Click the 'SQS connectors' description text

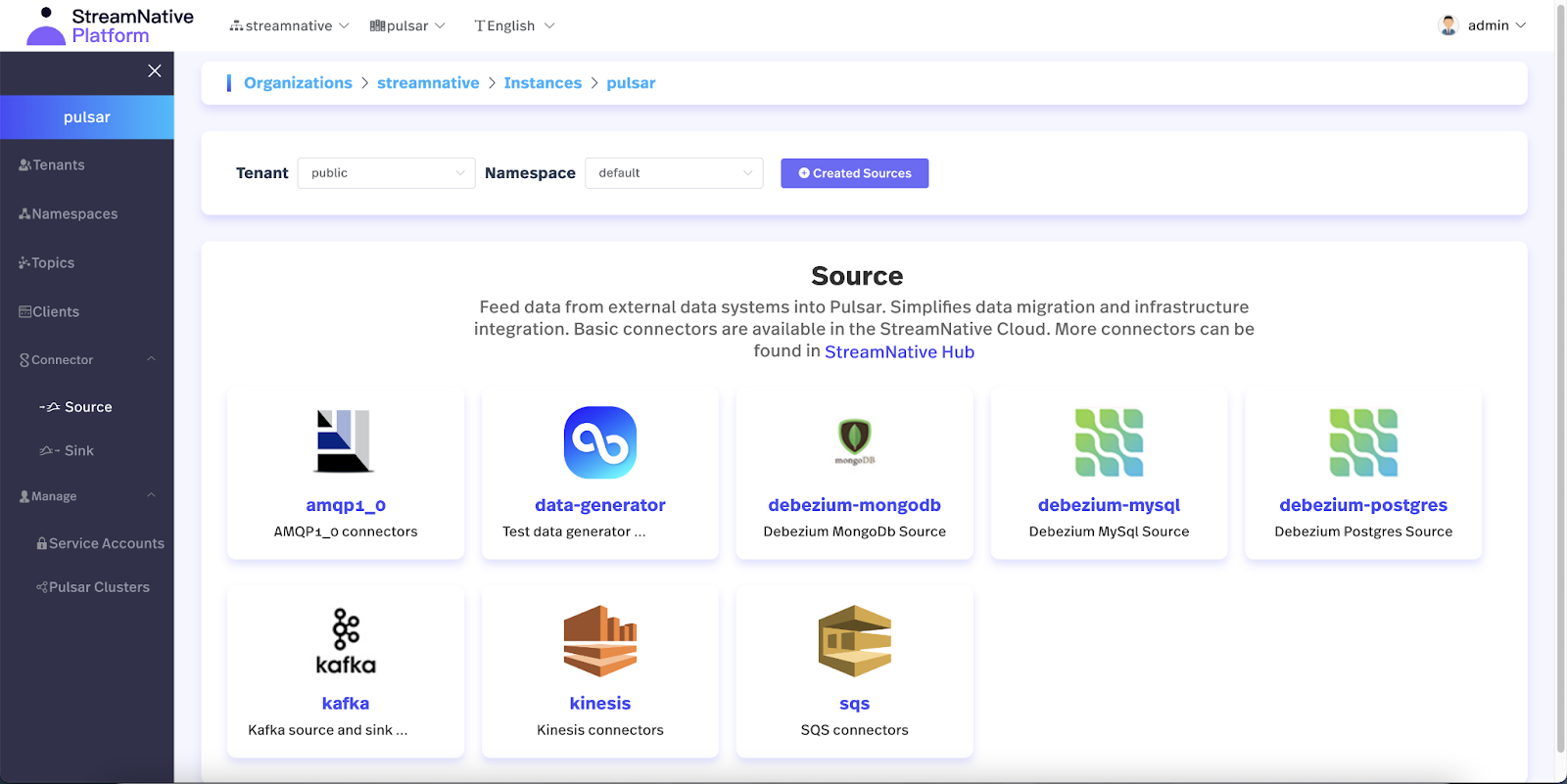tap(854, 730)
